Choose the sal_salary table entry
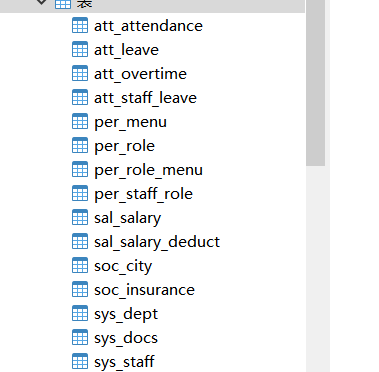This screenshot has width=379, height=372. (127, 218)
